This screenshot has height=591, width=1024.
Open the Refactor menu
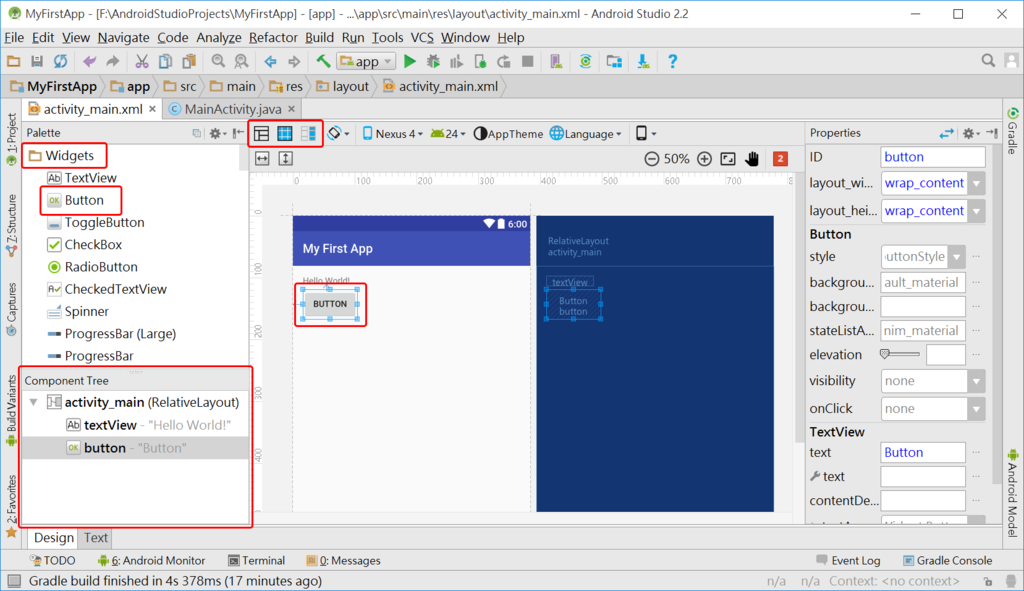[x=273, y=38]
